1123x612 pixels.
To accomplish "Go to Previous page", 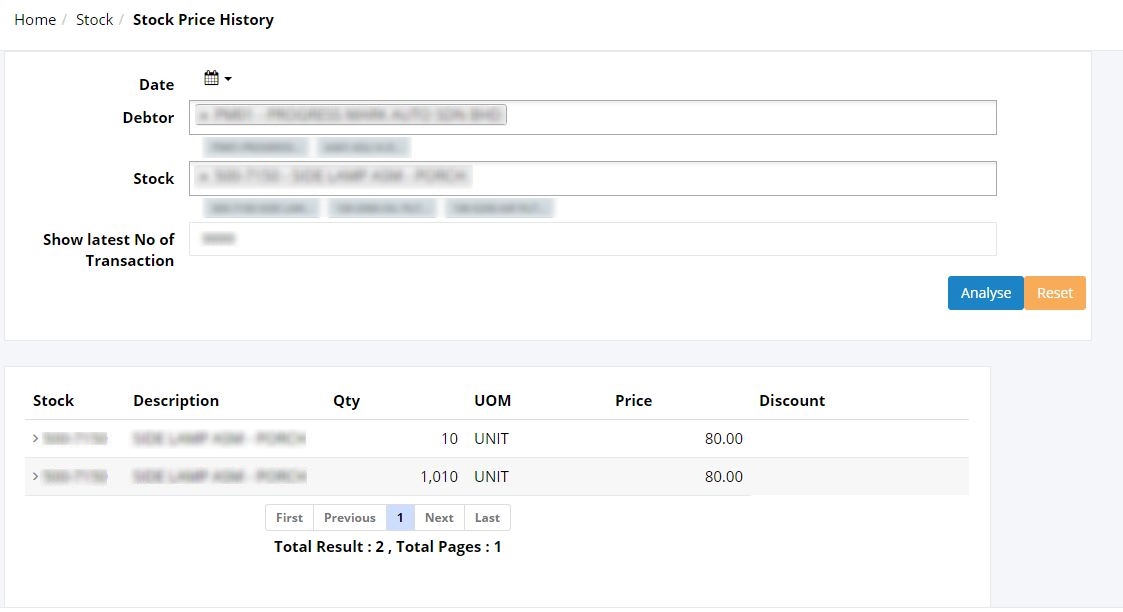I will [350, 518].
